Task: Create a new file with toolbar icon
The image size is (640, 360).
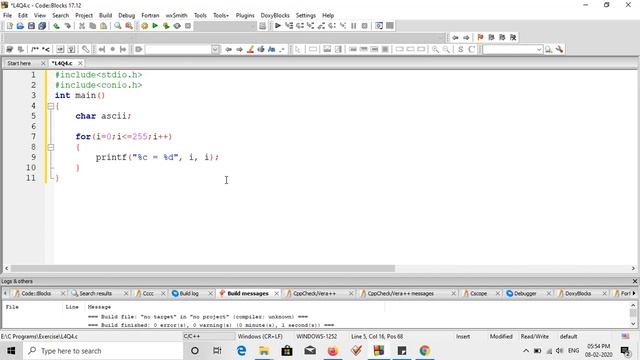Action: coord(9,26)
